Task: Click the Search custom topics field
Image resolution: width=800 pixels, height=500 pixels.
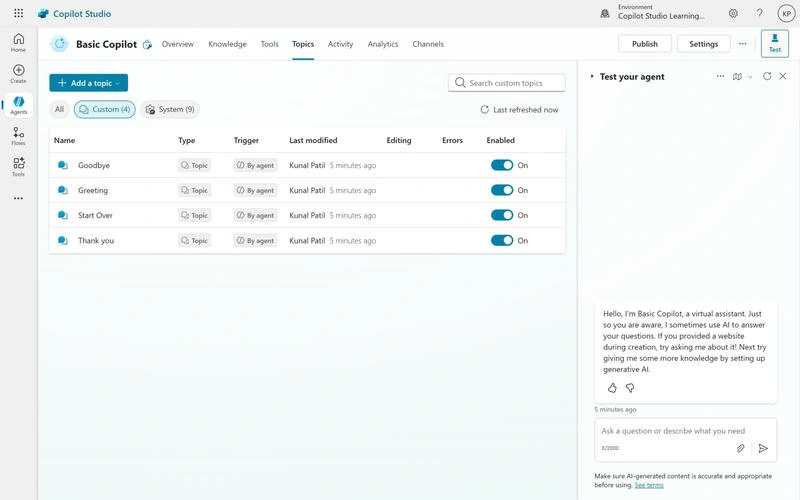Action: (x=507, y=83)
